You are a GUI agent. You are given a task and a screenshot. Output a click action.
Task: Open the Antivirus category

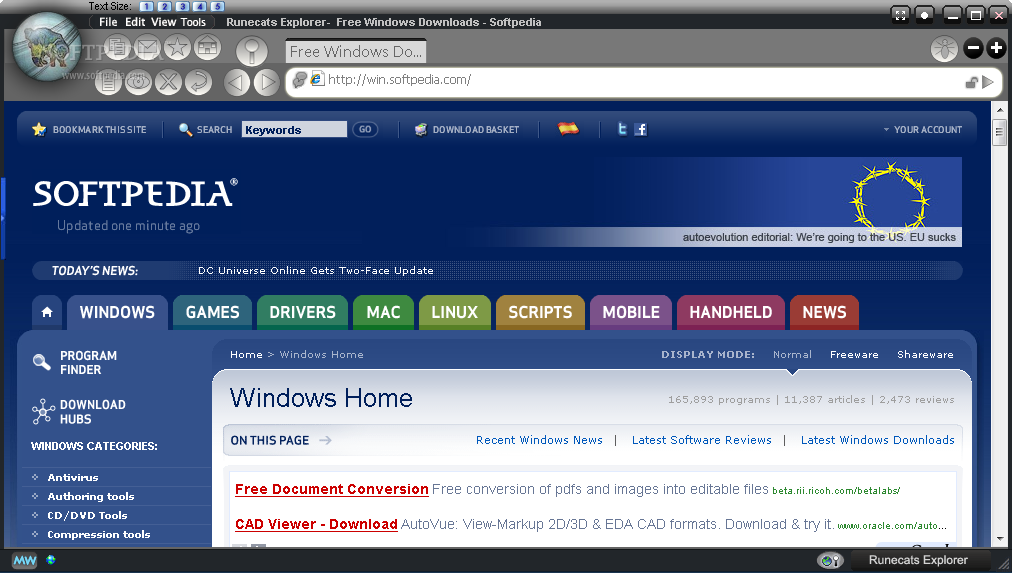pyautogui.click(x=73, y=478)
